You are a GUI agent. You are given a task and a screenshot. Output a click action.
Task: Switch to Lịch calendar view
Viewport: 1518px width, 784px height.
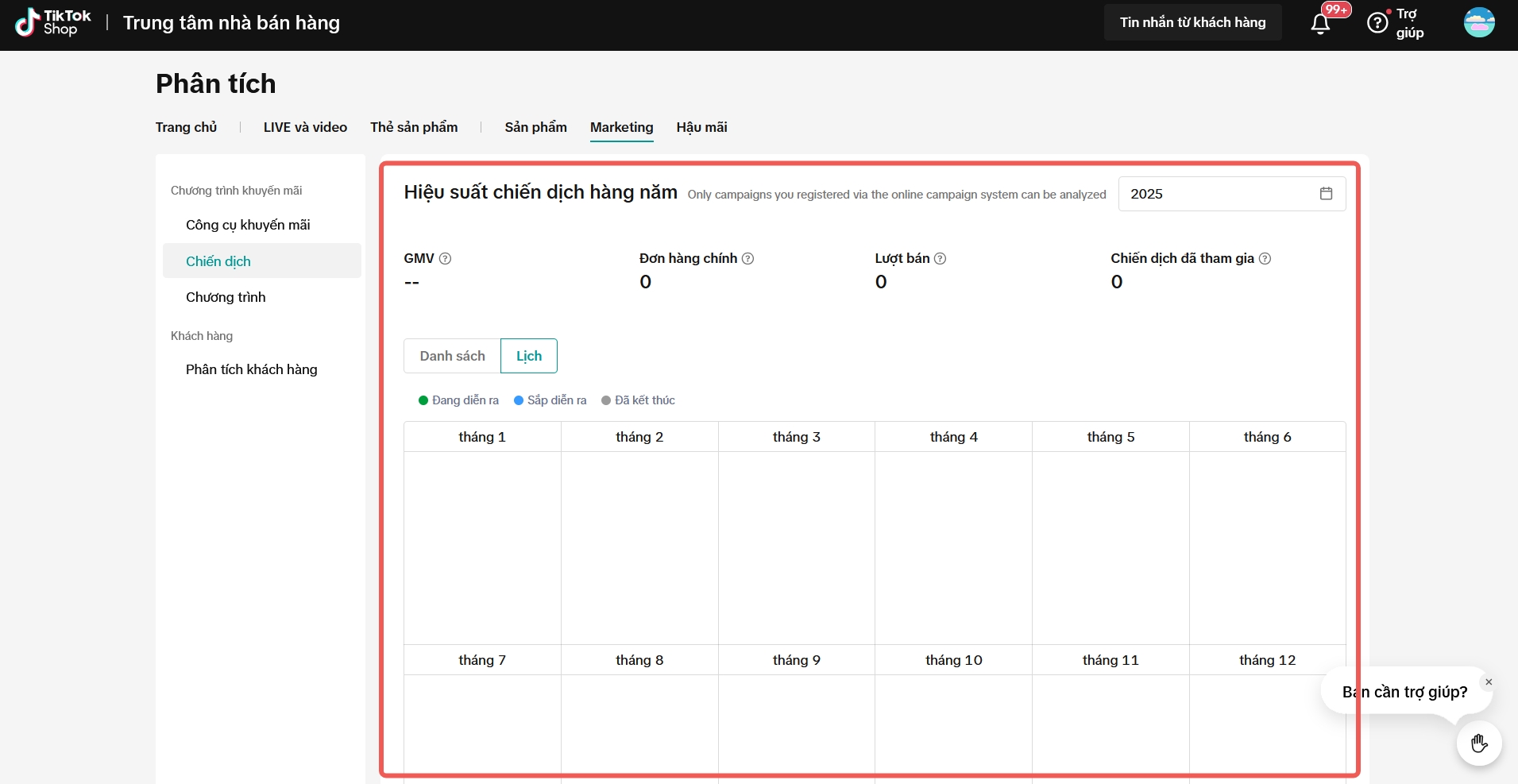click(529, 356)
